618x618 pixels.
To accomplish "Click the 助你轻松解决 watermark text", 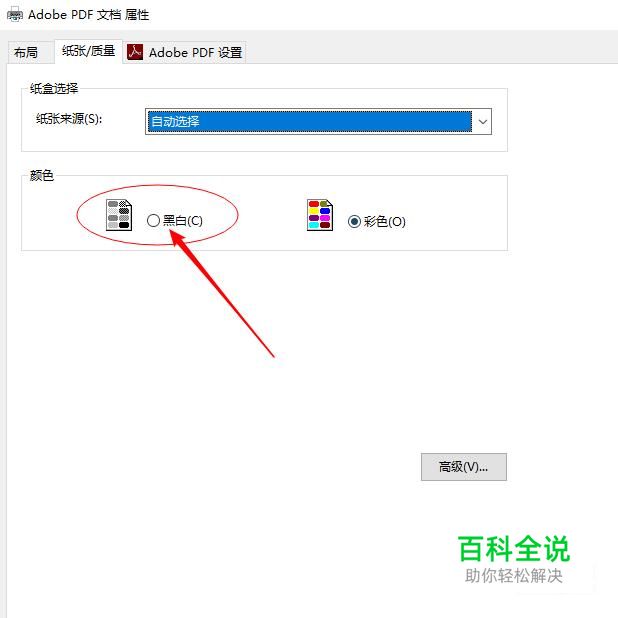I will coord(514,576).
